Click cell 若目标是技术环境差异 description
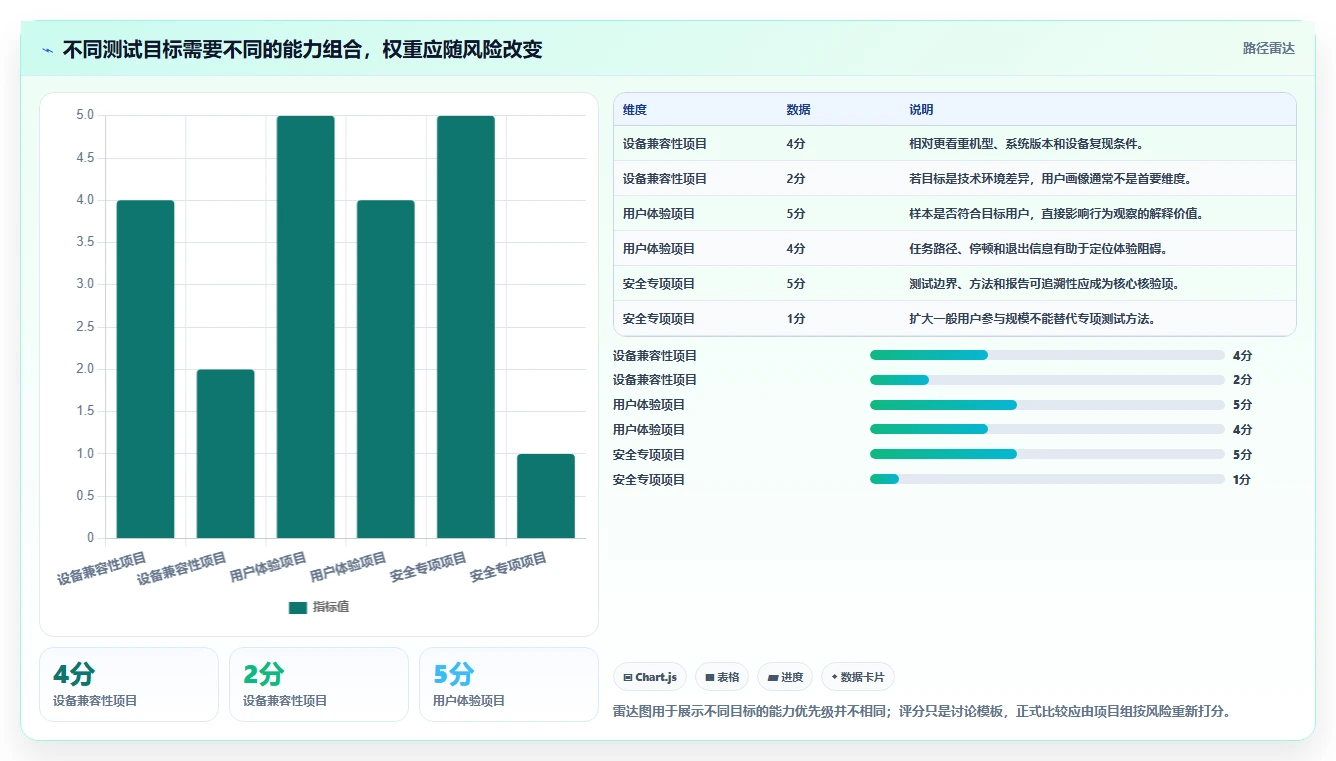Screen dimensions: 1336x761 pos(1050,179)
